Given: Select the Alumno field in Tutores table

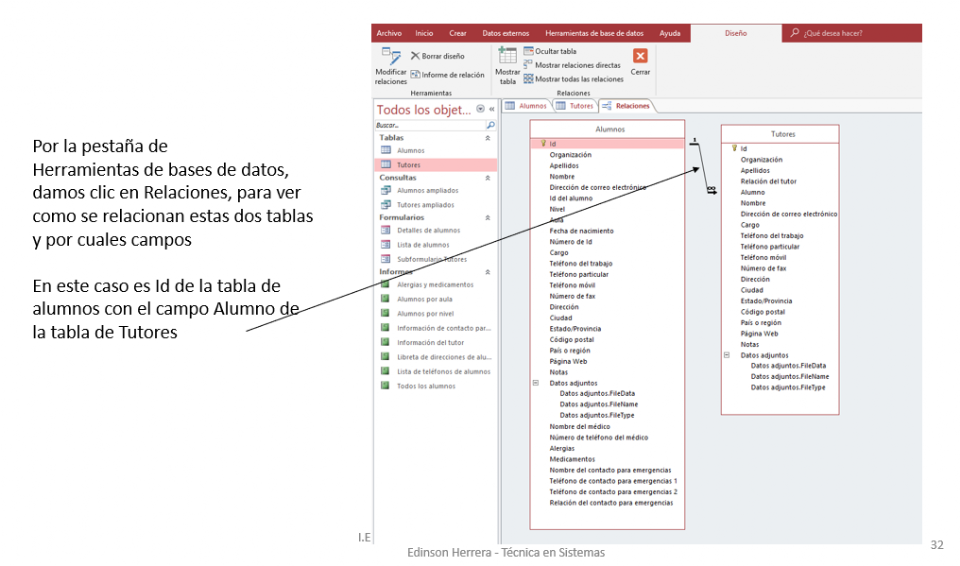Looking at the screenshot, I should pos(752,192).
